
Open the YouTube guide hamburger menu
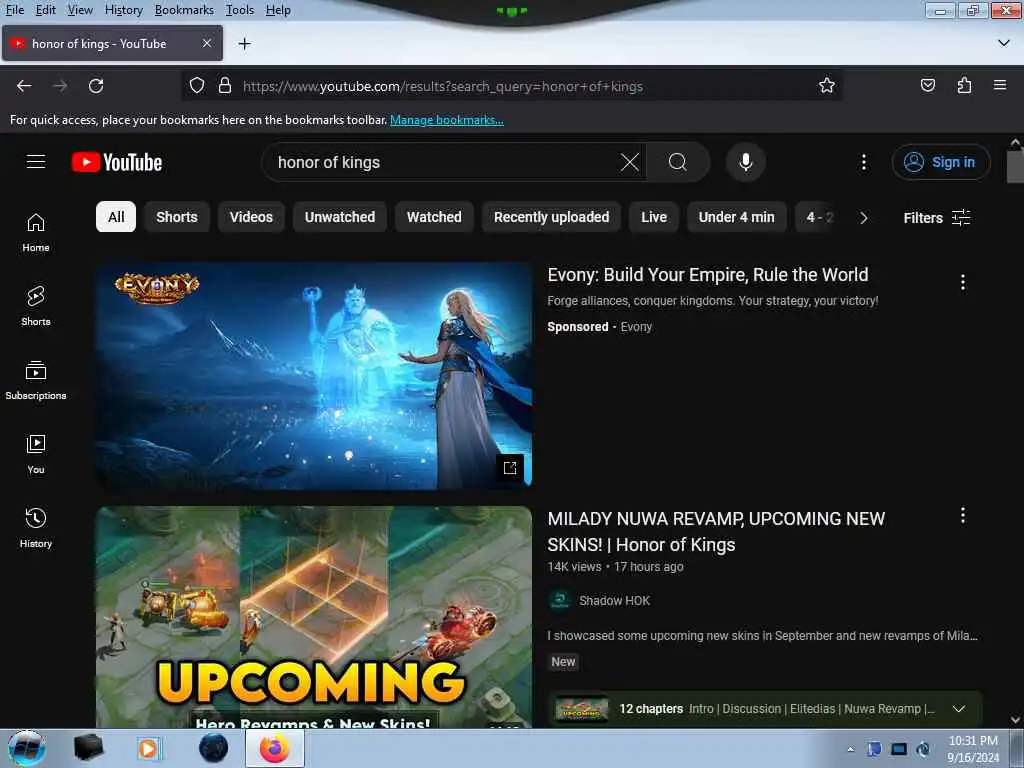[x=36, y=162]
